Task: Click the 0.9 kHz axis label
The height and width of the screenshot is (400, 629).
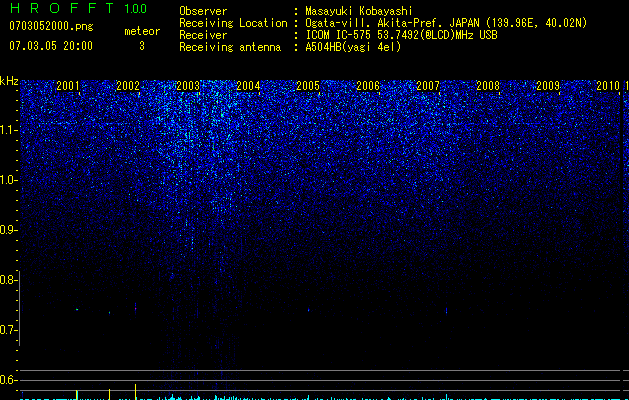Action: (8, 230)
